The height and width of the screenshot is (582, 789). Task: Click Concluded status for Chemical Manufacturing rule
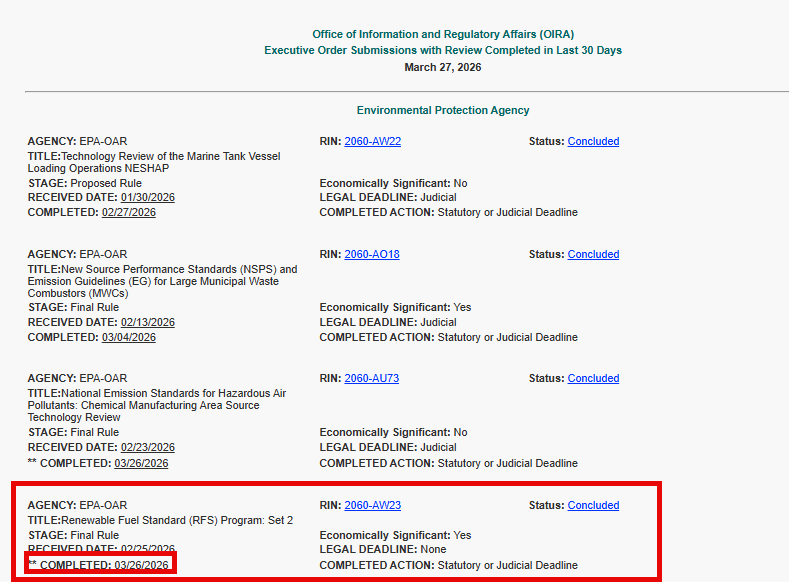593,378
